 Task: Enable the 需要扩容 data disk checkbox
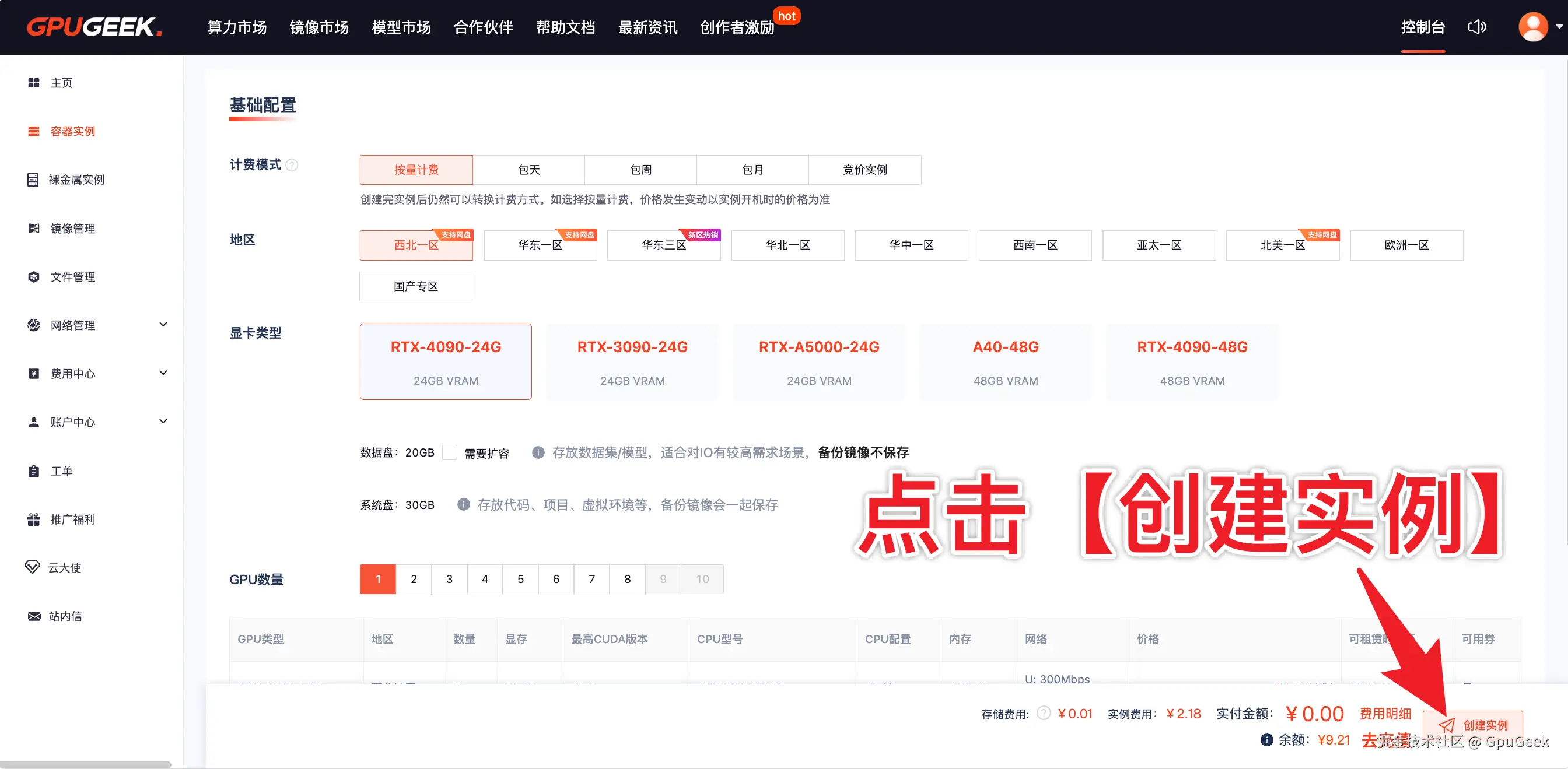pos(449,452)
